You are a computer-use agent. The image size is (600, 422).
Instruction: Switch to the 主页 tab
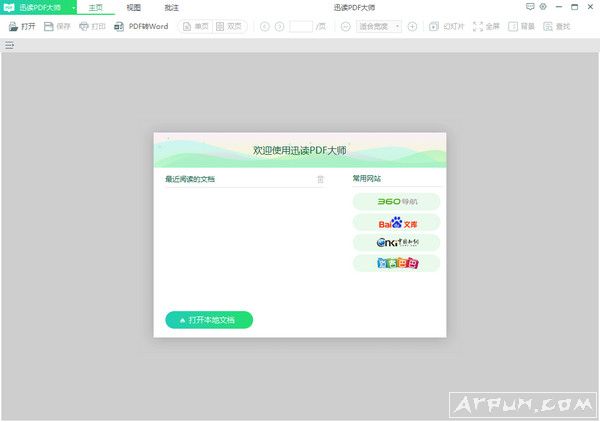click(x=96, y=8)
